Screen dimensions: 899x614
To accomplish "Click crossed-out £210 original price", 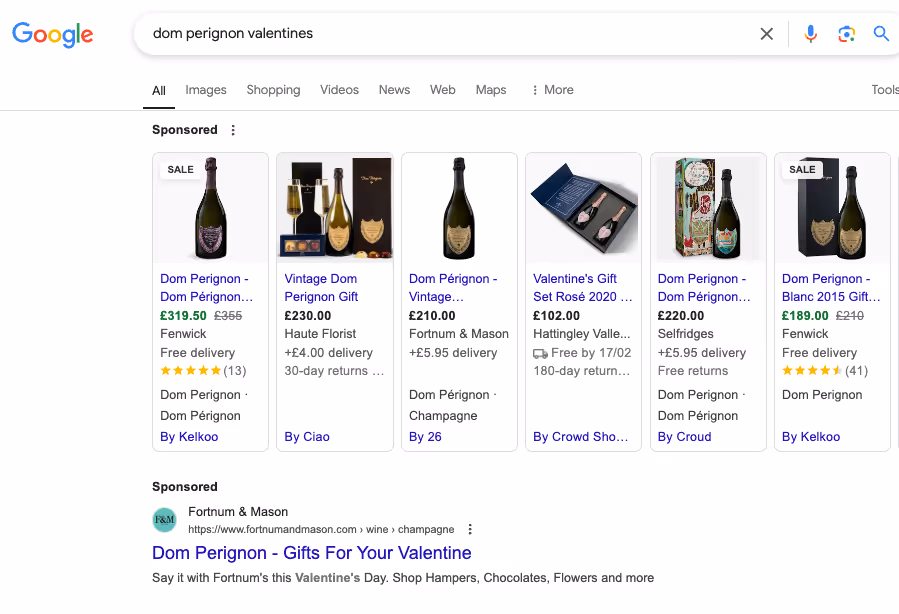I will point(850,316).
